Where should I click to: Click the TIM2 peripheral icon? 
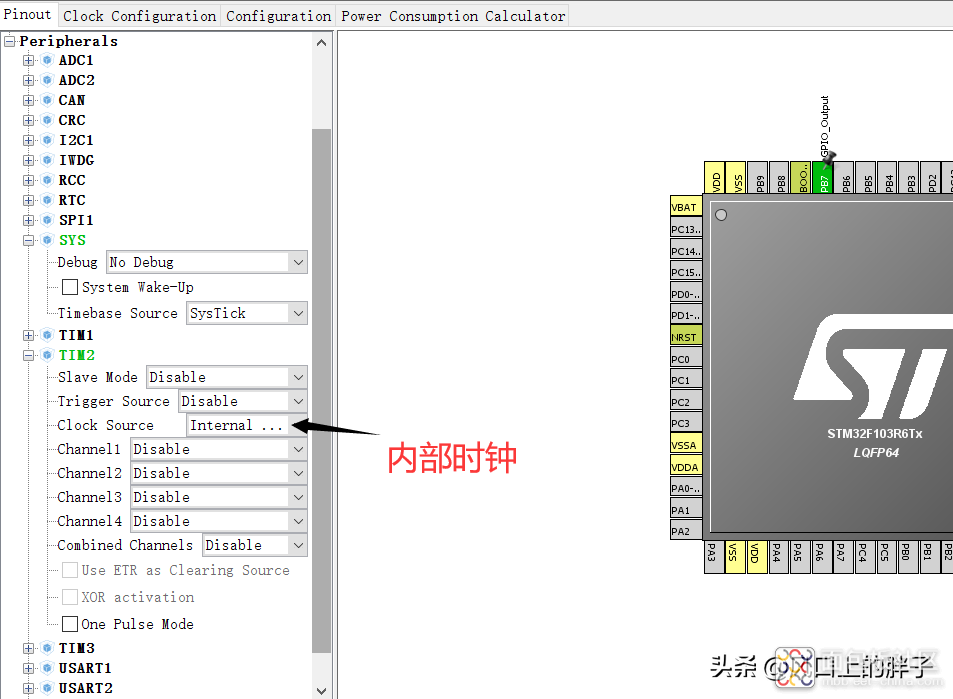pos(47,356)
